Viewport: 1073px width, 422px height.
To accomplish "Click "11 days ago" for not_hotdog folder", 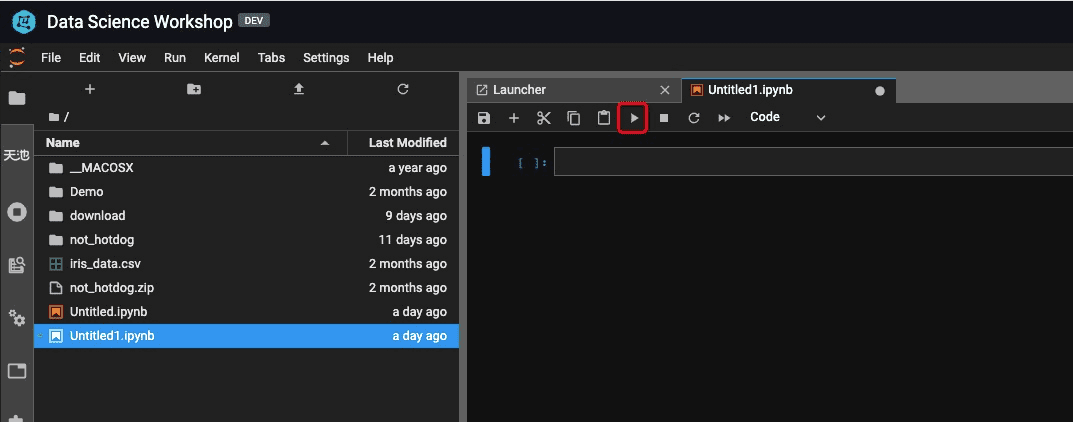I will (x=413, y=239).
